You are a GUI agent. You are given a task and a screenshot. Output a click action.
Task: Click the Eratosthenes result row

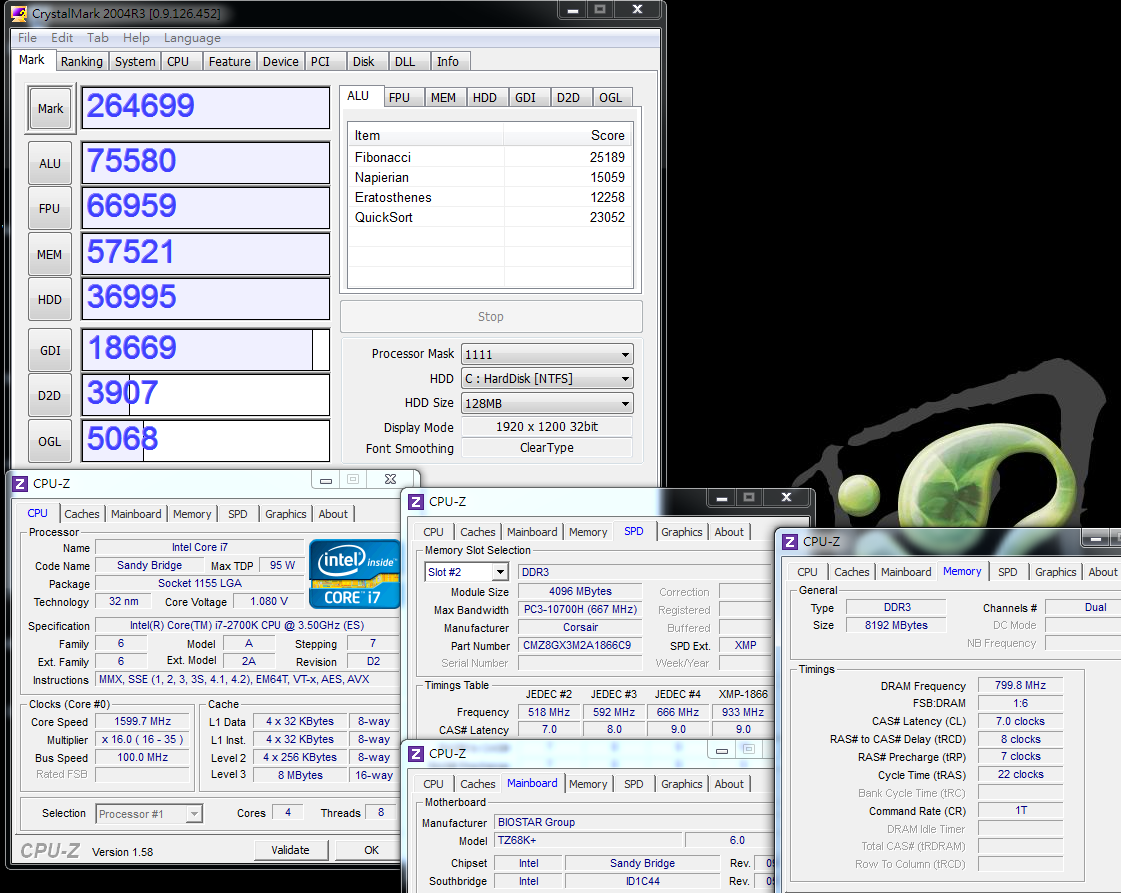(x=490, y=197)
